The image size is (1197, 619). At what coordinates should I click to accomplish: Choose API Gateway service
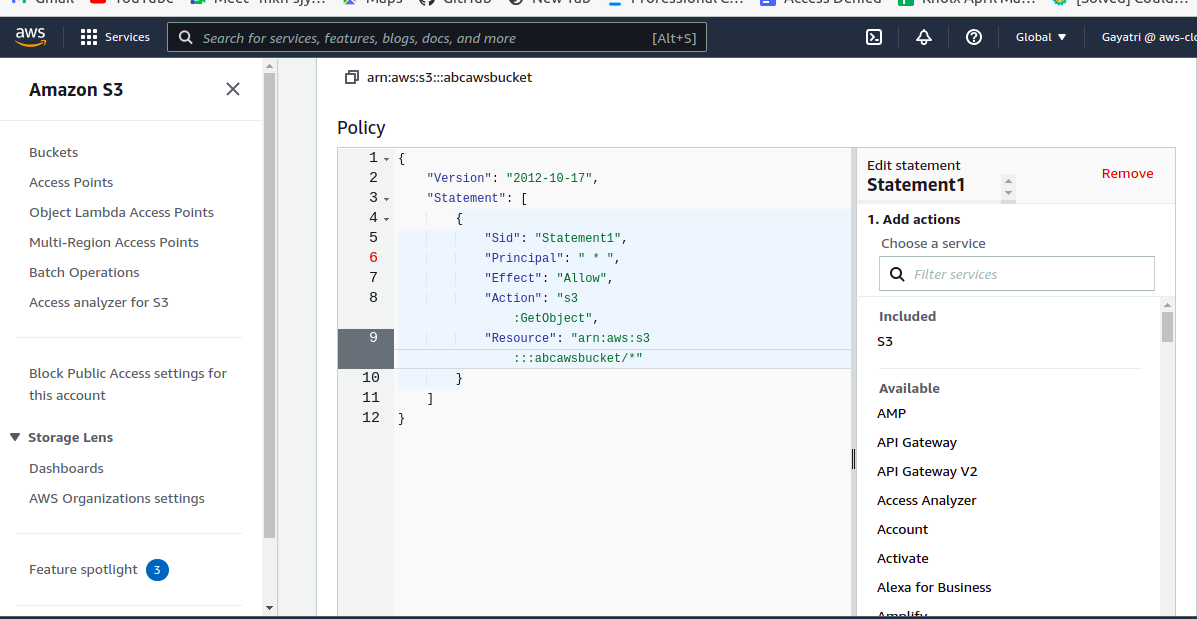pyautogui.click(x=917, y=442)
